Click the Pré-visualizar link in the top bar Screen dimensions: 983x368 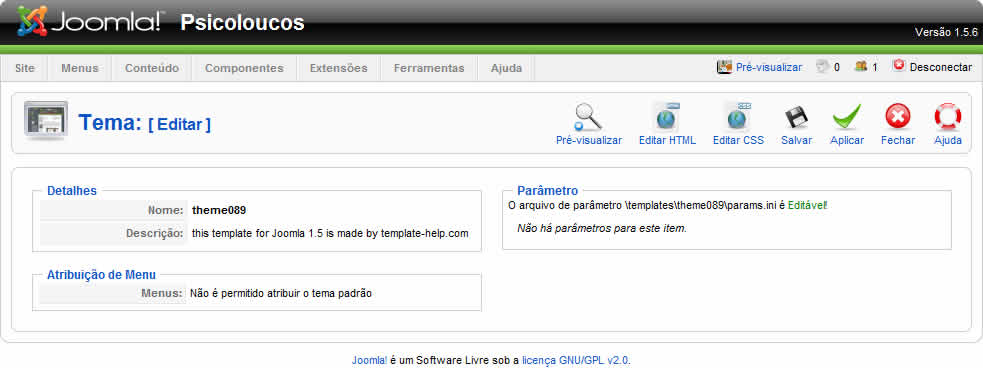point(769,68)
